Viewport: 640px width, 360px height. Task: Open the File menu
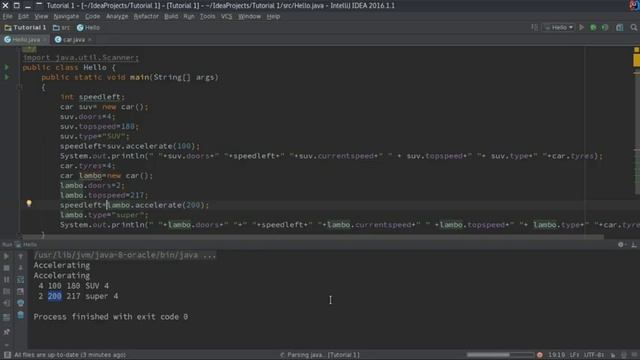pos(7,16)
